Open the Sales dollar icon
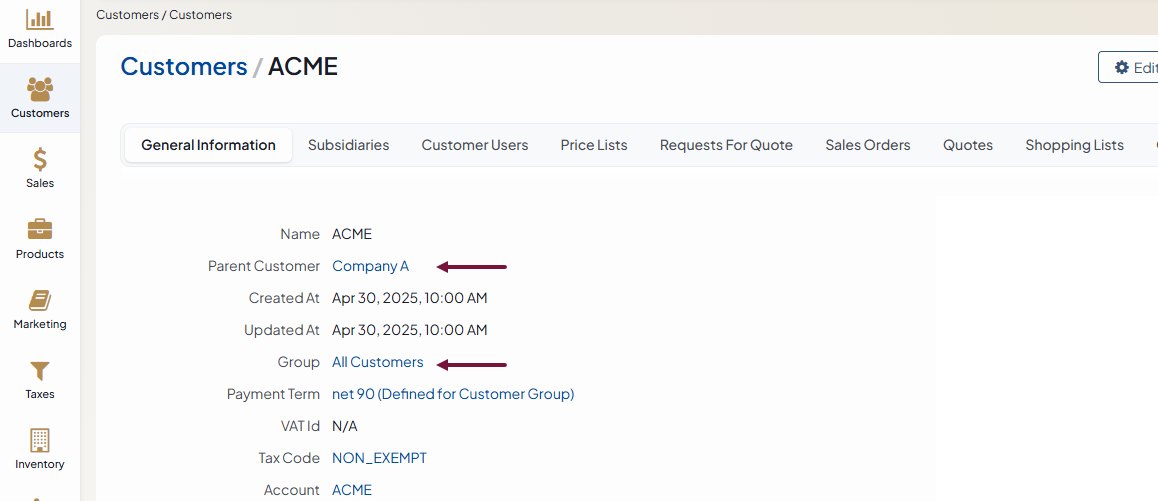1158x501 pixels. pos(40,160)
